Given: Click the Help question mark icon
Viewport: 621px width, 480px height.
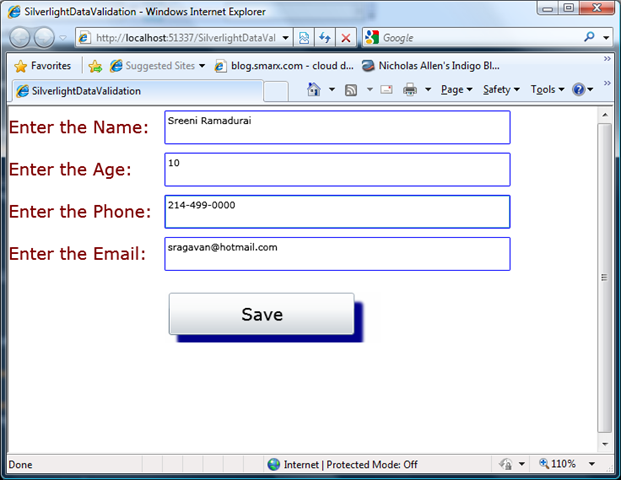Looking at the screenshot, I should tap(579, 90).
